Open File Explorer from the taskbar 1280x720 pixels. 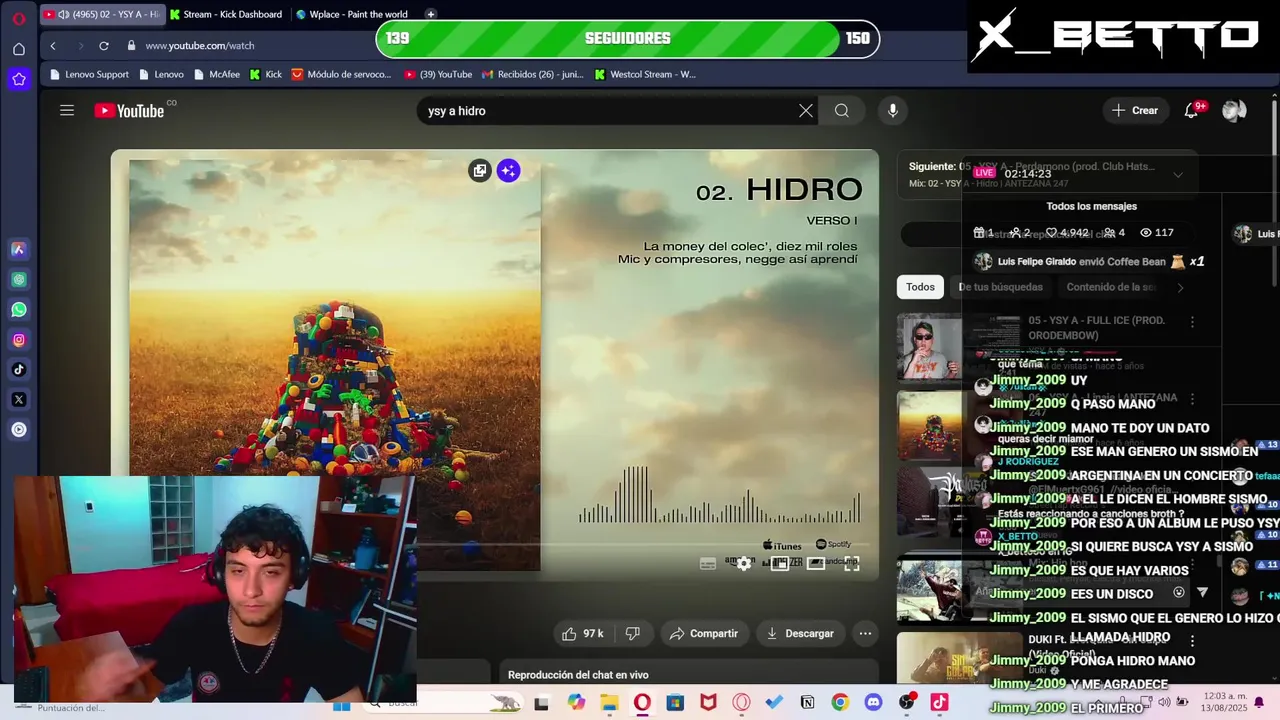(x=609, y=703)
